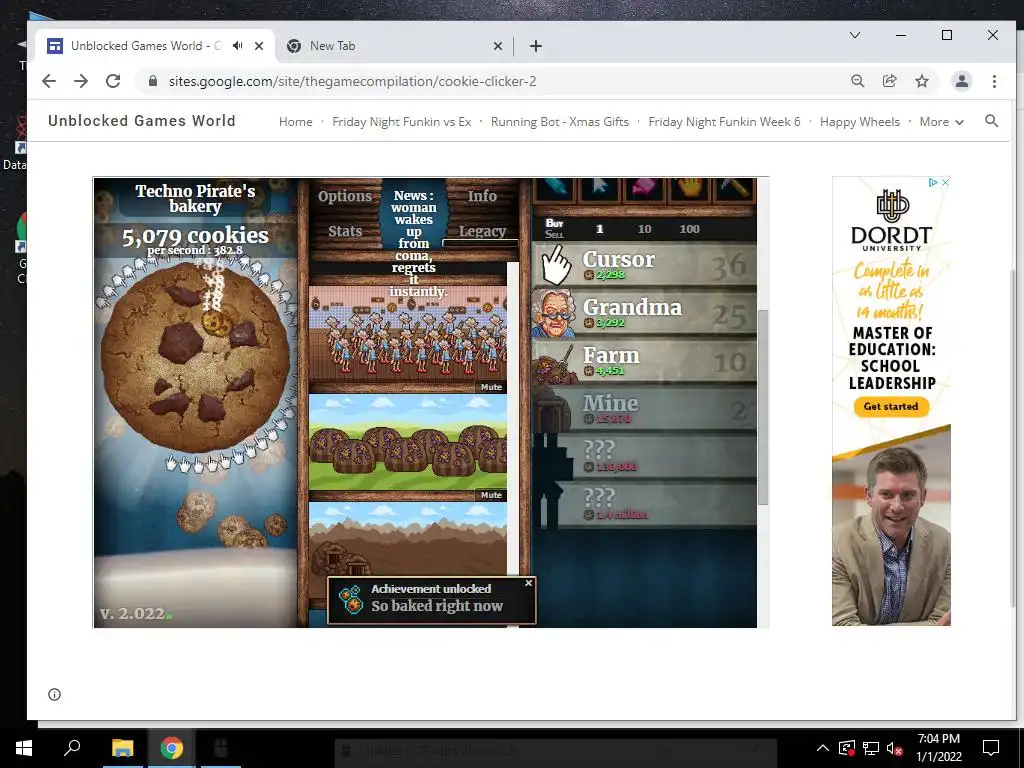
Task: Close the New Tab tab
Action: point(498,46)
